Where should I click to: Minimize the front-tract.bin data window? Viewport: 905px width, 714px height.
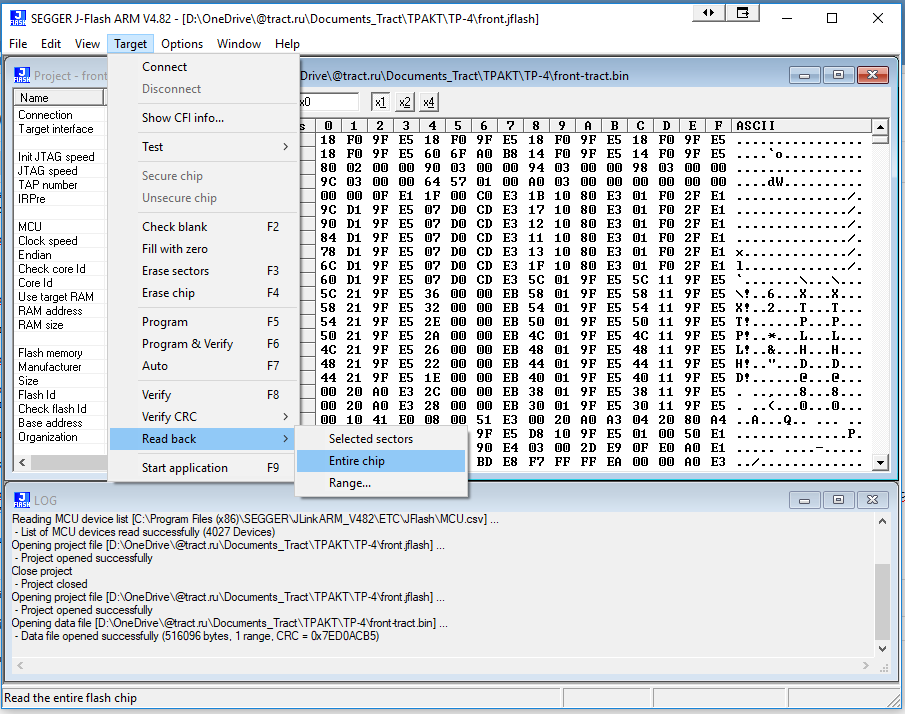804,75
